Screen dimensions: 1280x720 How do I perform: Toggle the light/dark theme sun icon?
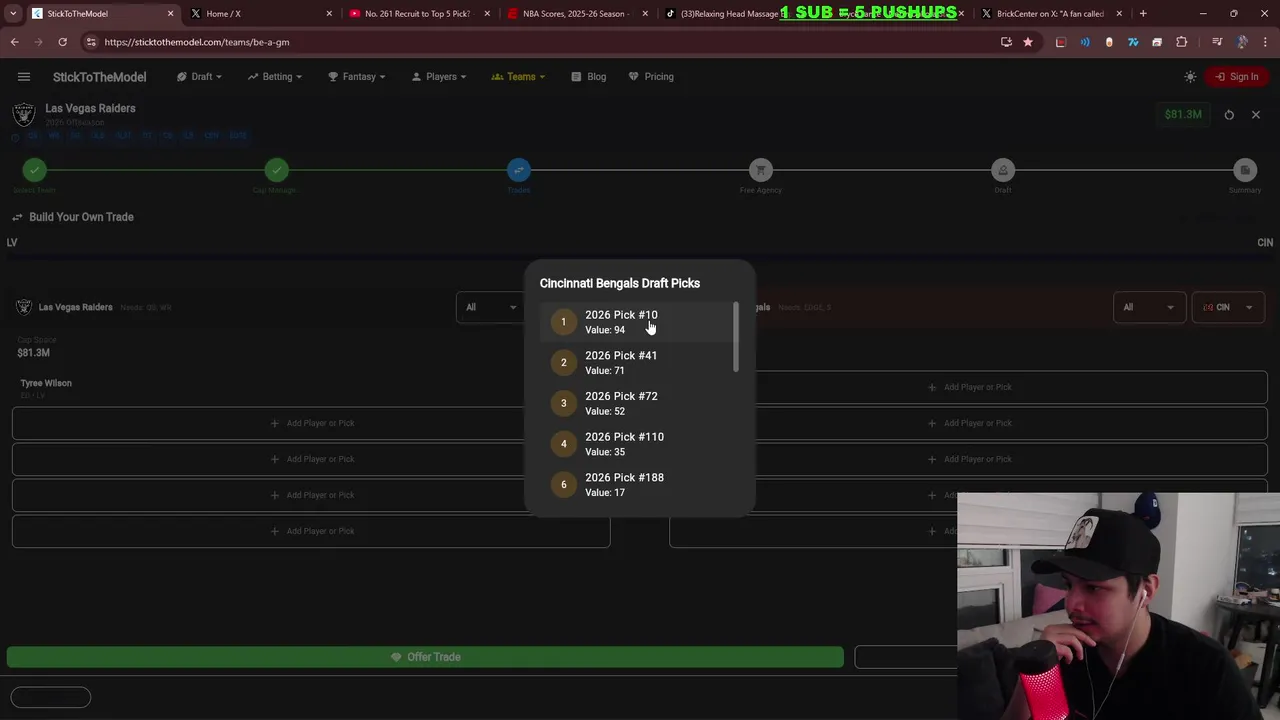point(1190,77)
